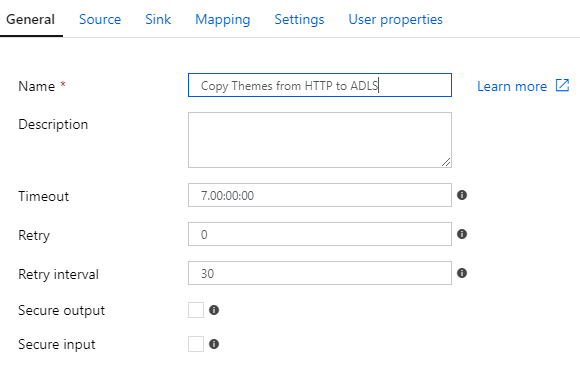This screenshot has width=580, height=365.
Task: Click the Secure output label
Action: pos(61,310)
